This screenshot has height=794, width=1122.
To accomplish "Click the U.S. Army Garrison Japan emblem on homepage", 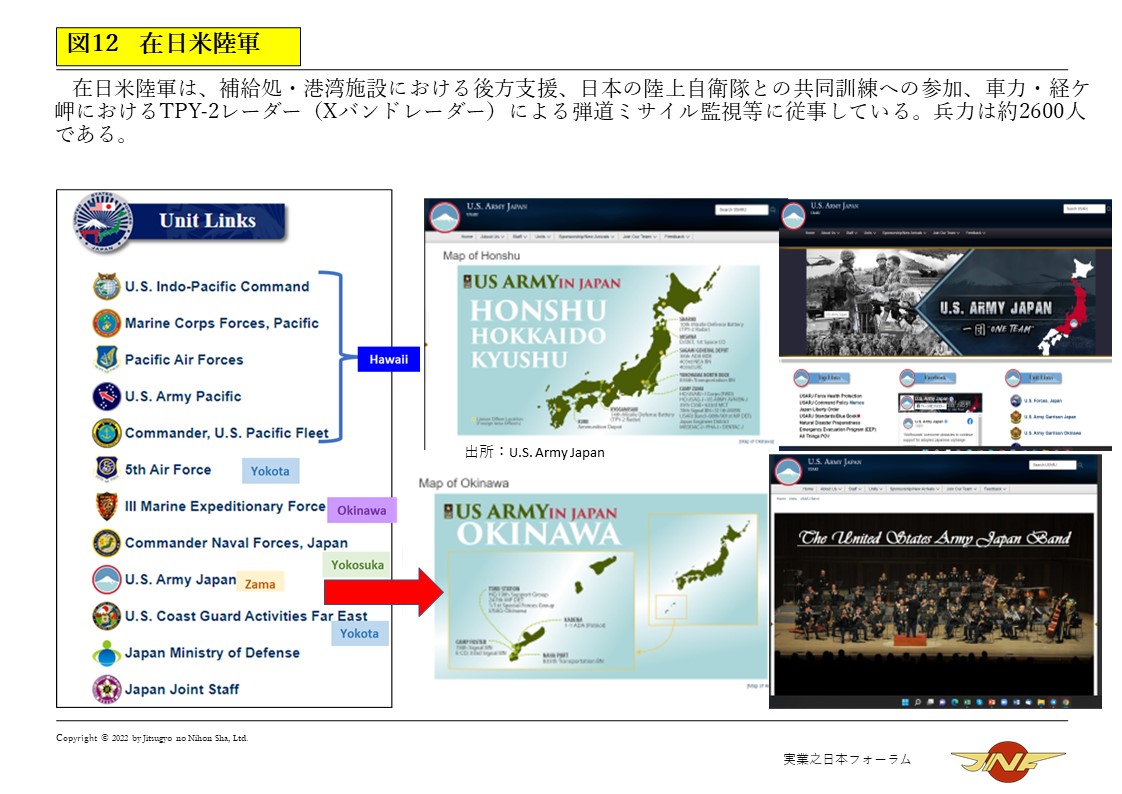I will pos(1015,416).
